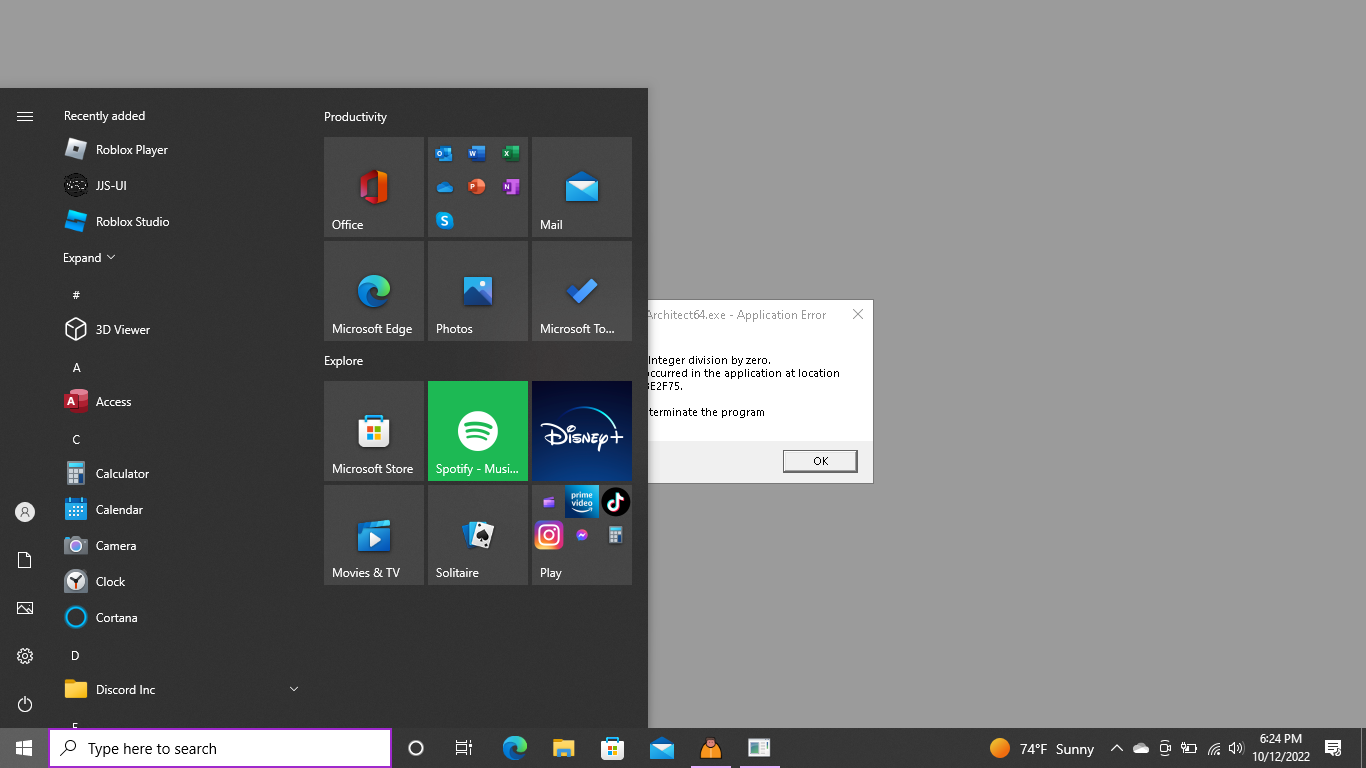Screen dimensions: 1366x768
Task: Open Microsoft Store from the taskbar
Action: tap(613, 748)
